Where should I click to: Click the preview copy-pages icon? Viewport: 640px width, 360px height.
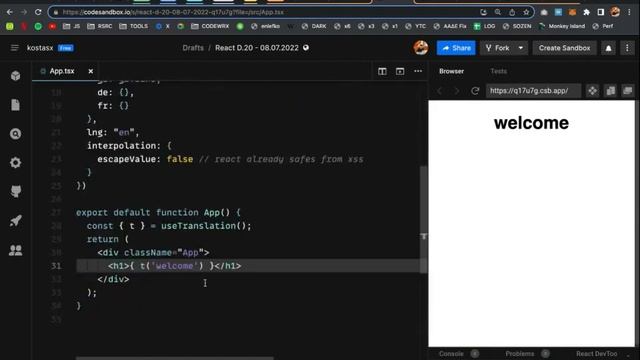[611, 91]
